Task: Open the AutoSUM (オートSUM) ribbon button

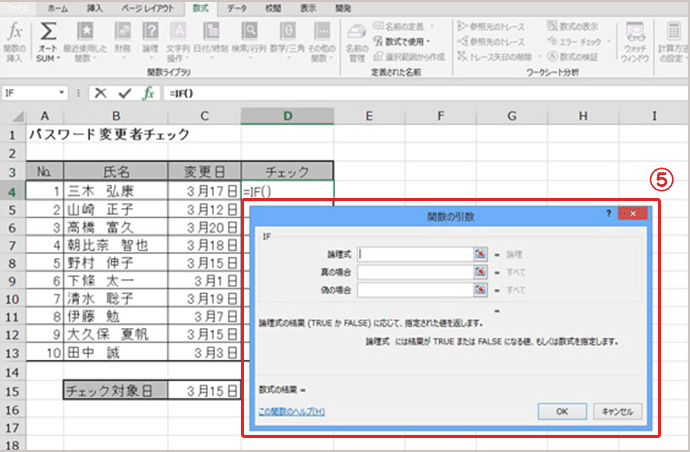Action: [x=48, y=42]
